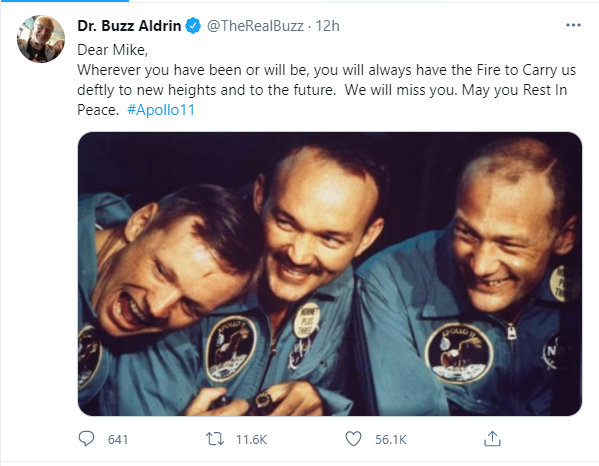Click the blue verified badge
This screenshot has height=466, width=599.
tap(193, 26)
